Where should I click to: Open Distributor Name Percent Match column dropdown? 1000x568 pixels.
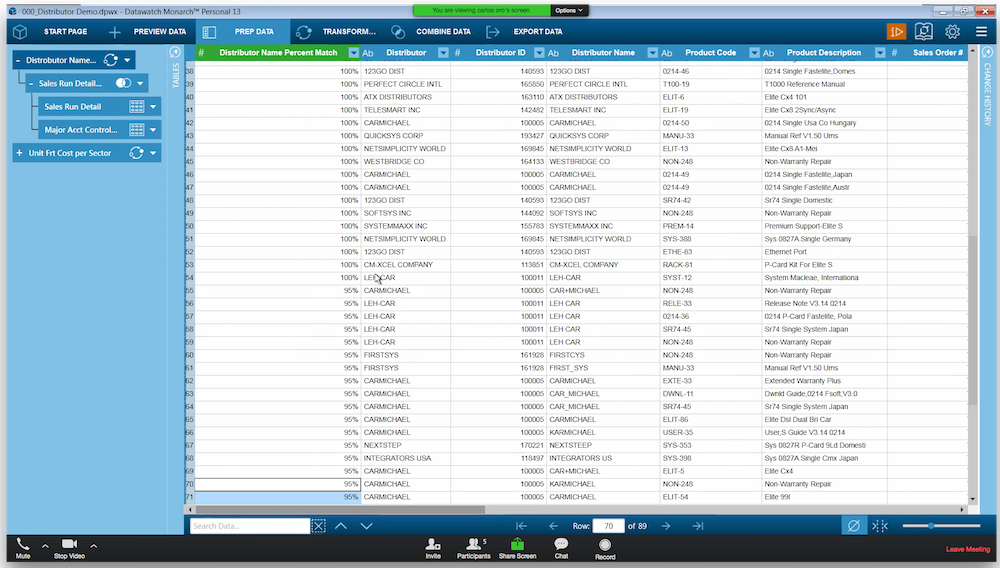(x=354, y=53)
